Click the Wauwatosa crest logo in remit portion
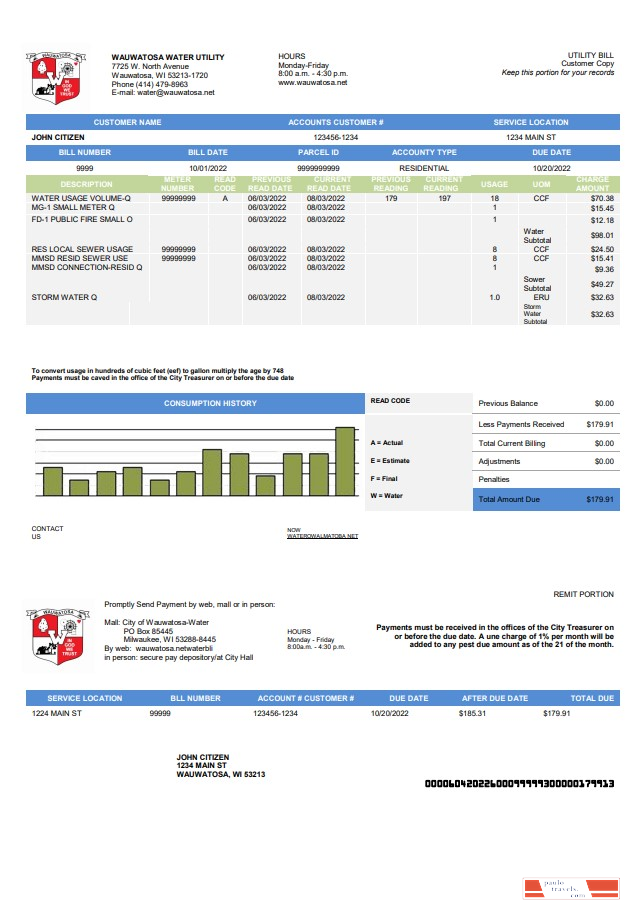The width and height of the screenshot is (644, 914). [x=57, y=636]
